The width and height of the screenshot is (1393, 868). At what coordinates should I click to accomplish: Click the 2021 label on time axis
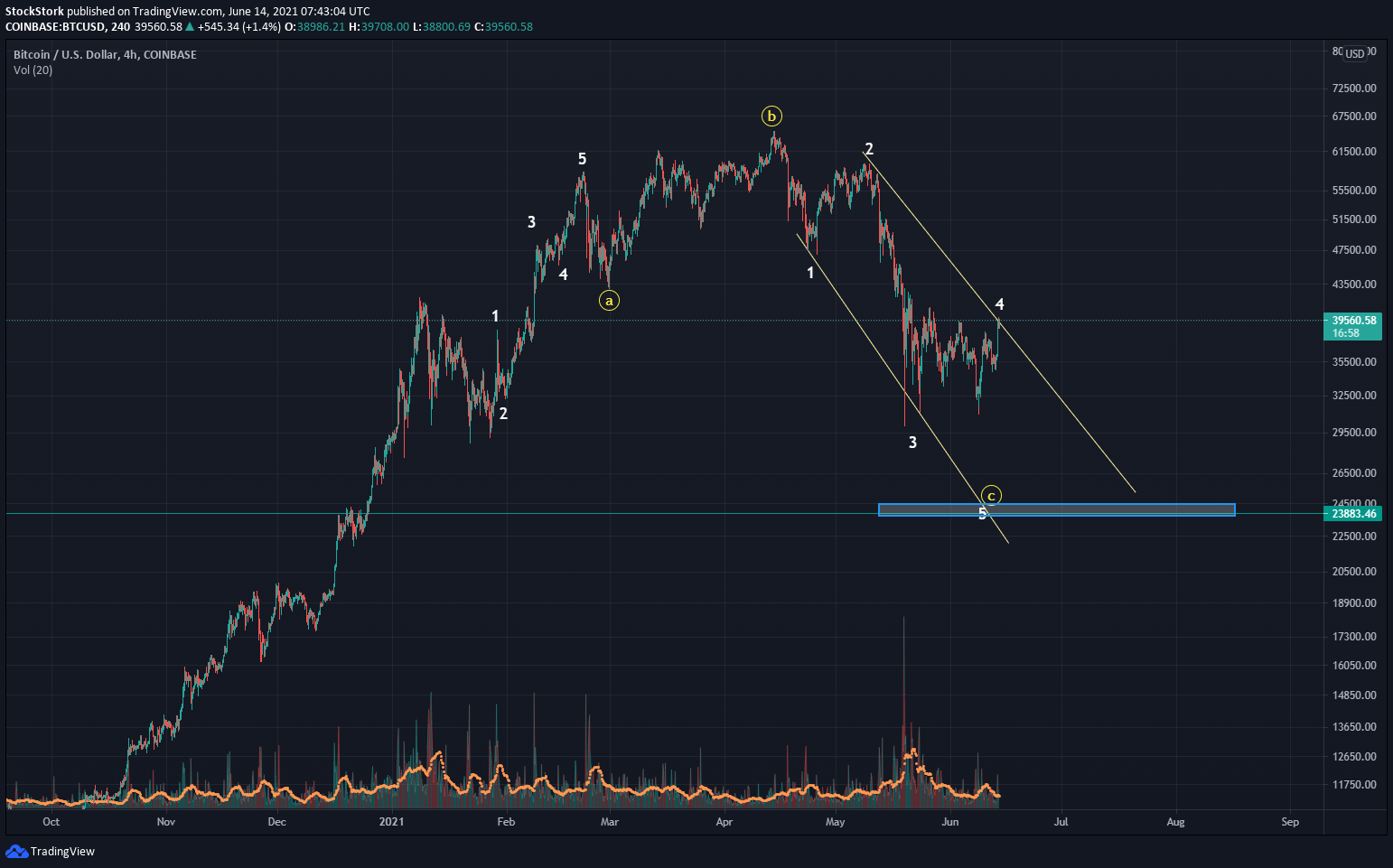point(391,822)
